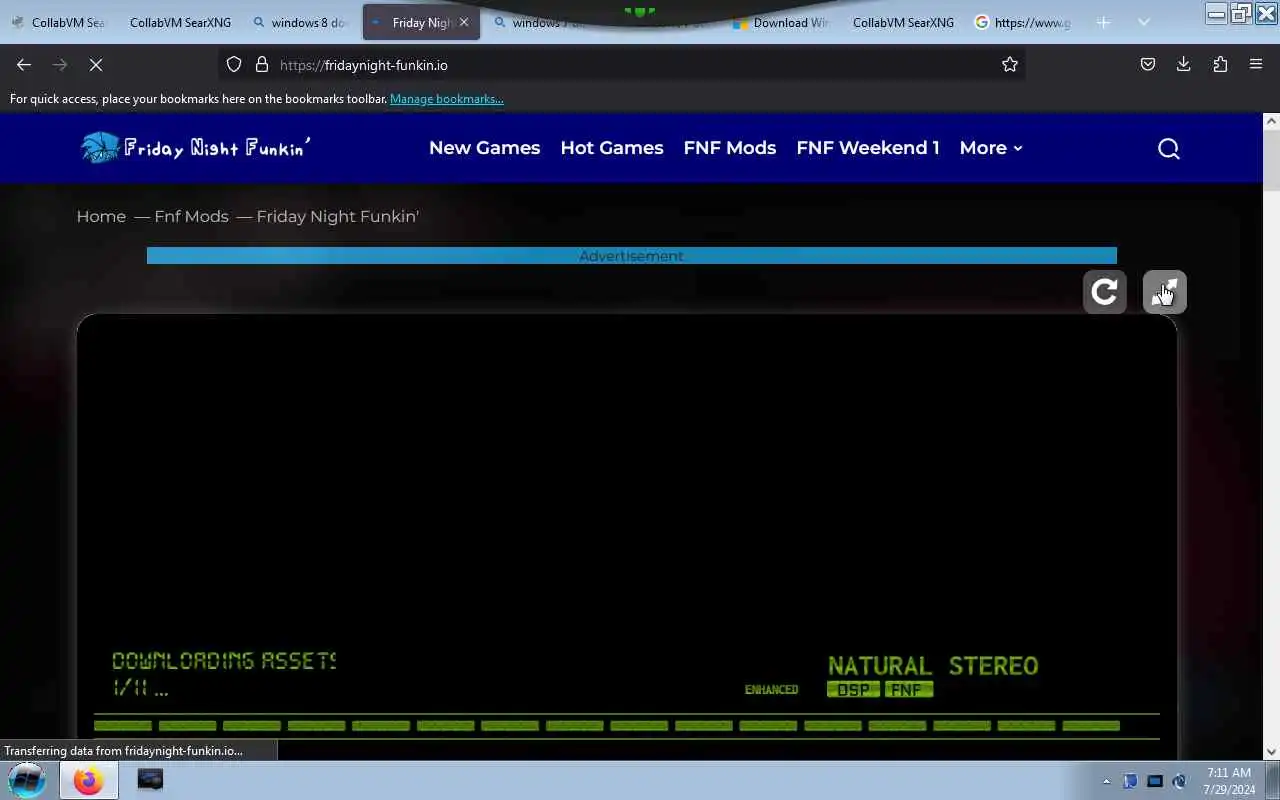The width and height of the screenshot is (1280, 800).
Task: Reload the game with the refresh button
Action: (x=1105, y=292)
